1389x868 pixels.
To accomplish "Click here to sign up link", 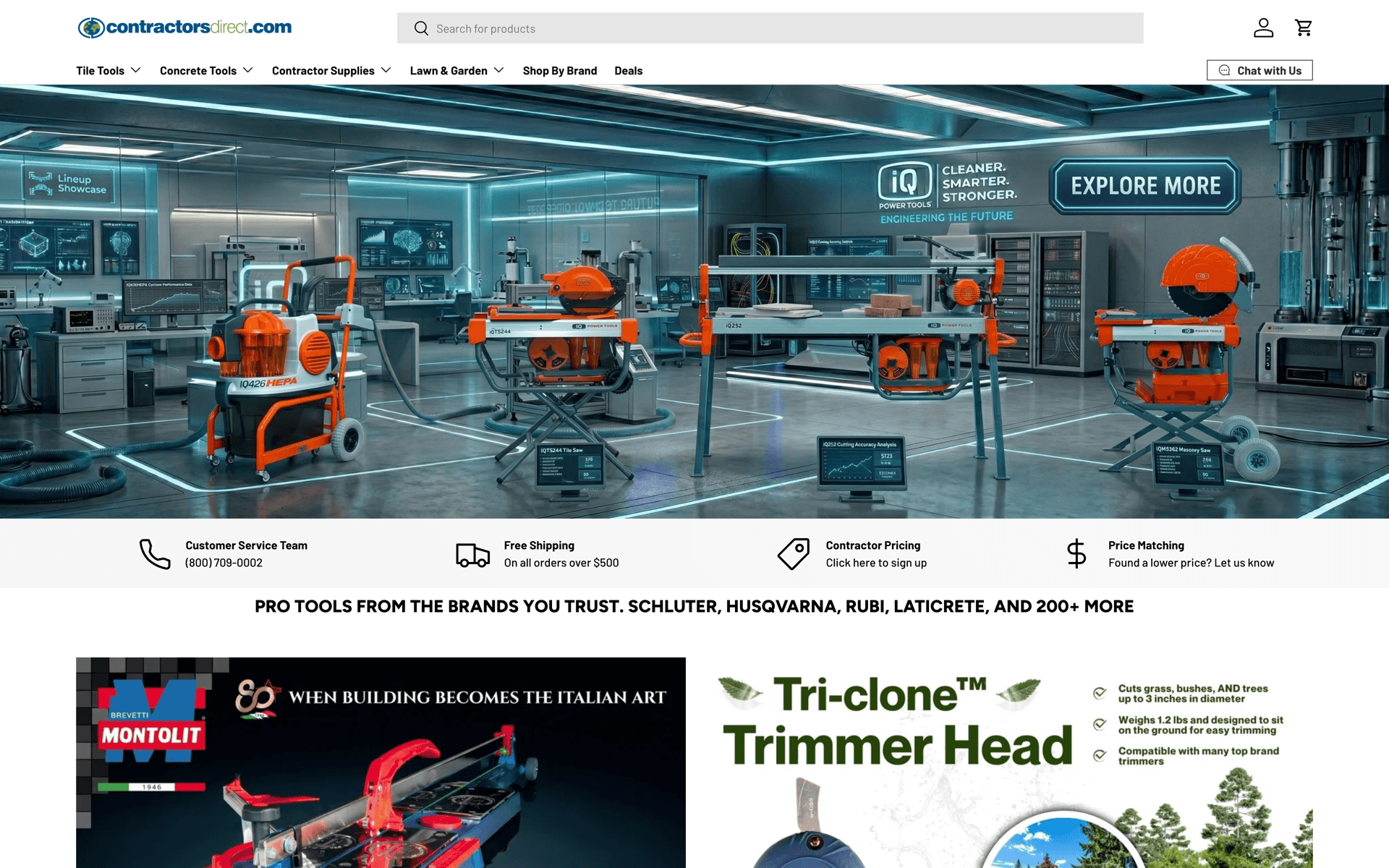I will pyautogui.click(x=876, y=563).
